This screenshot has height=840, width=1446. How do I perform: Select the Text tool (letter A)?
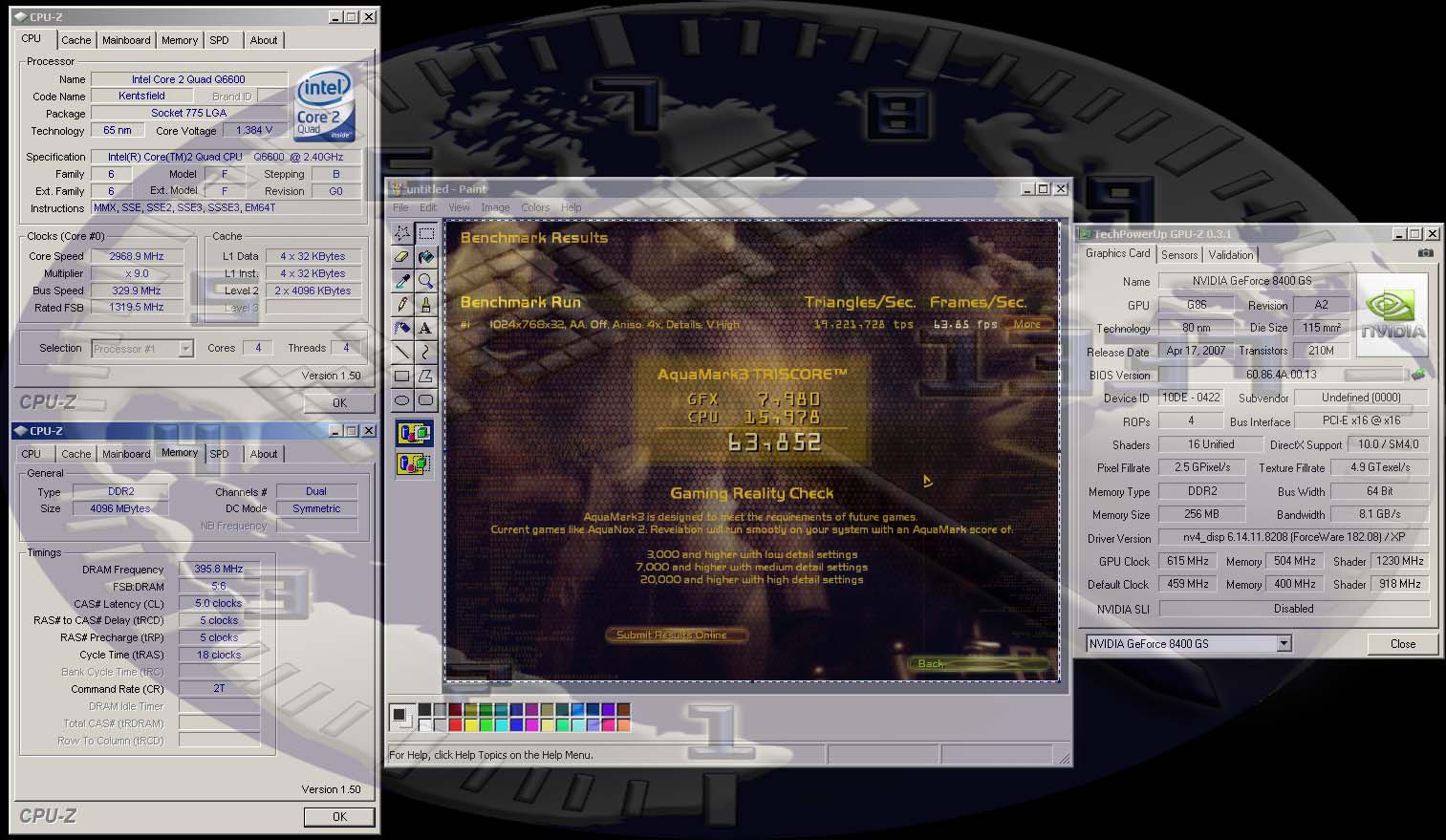click(426, 329)
